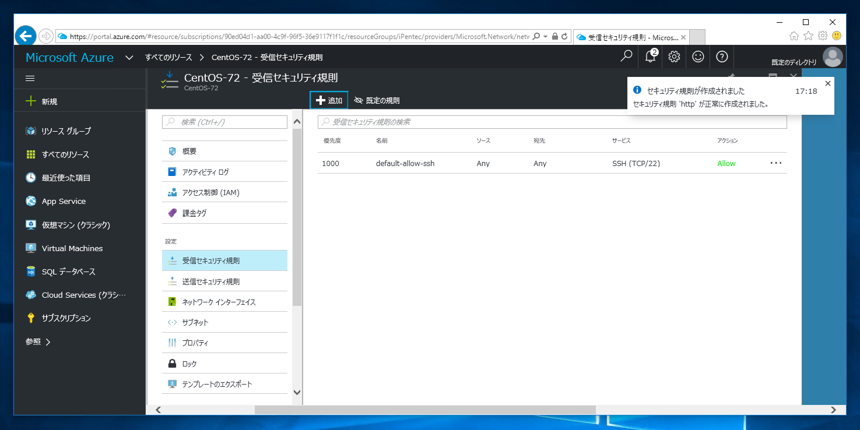This screenshot has width=860, height=430.
Task: Open browser home icon
Action: (x=794, y=36)
